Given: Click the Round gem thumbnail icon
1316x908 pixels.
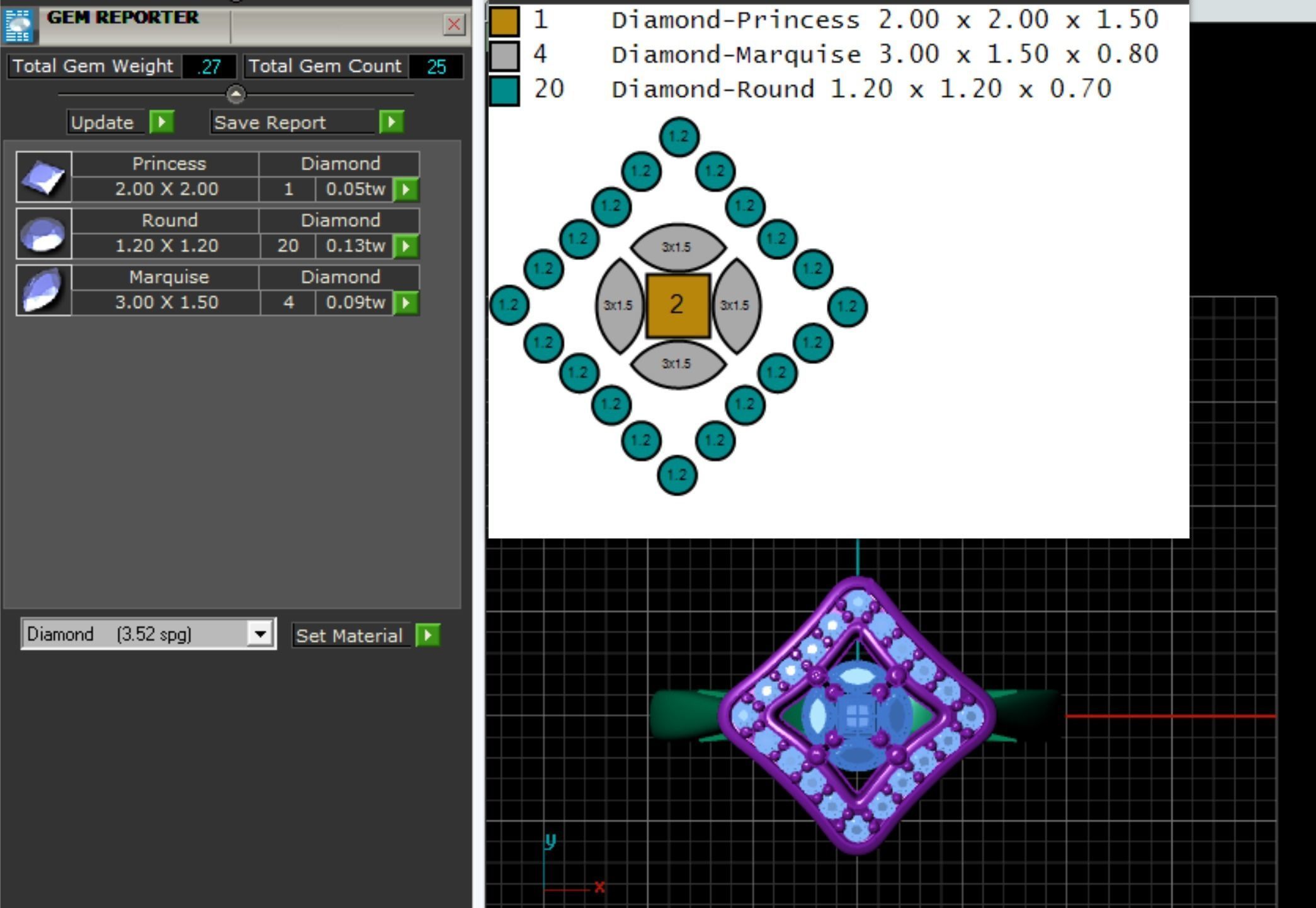Looking at the screenshot, I should 43,234.
